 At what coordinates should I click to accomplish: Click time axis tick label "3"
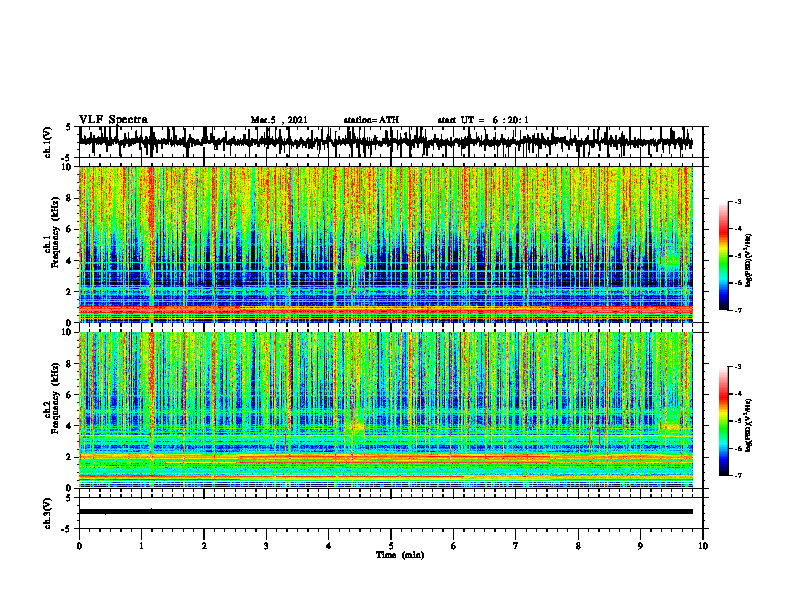[x=266, y=546]
